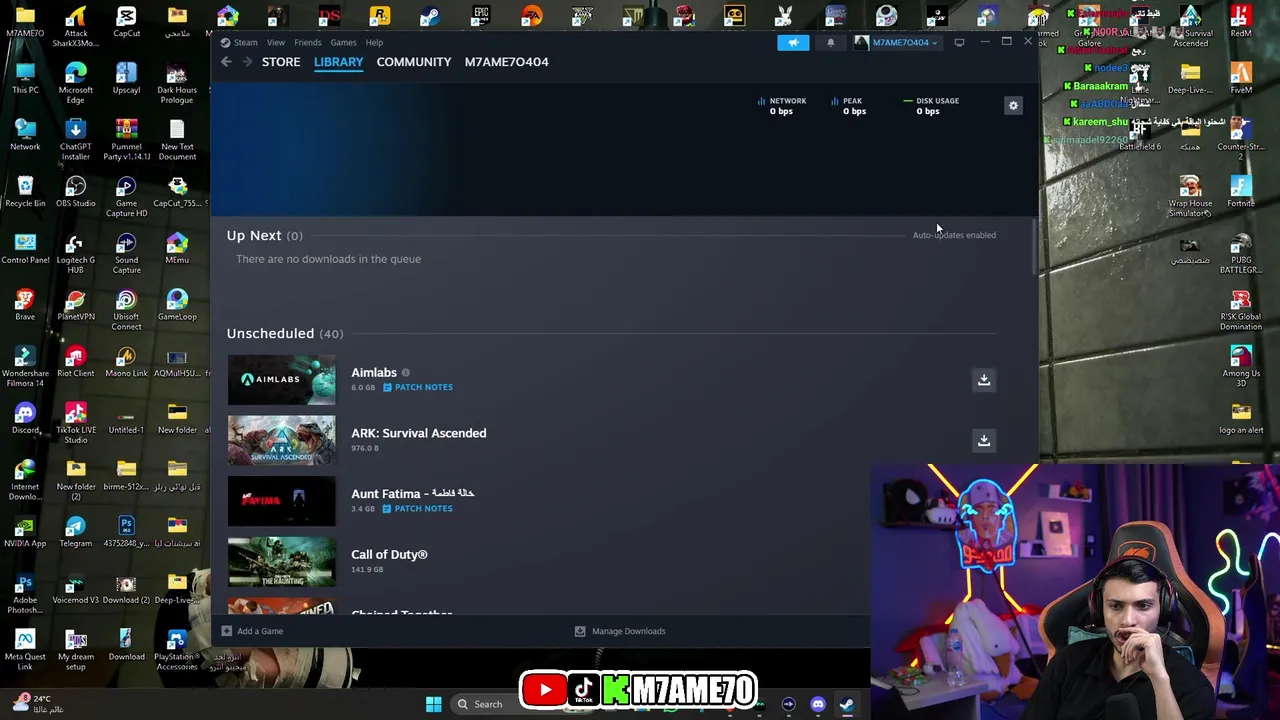The width and height of the screenshot is (1280, 720).
Task: Select the Fortnite desktop icon
Action: click(1241, 192)
